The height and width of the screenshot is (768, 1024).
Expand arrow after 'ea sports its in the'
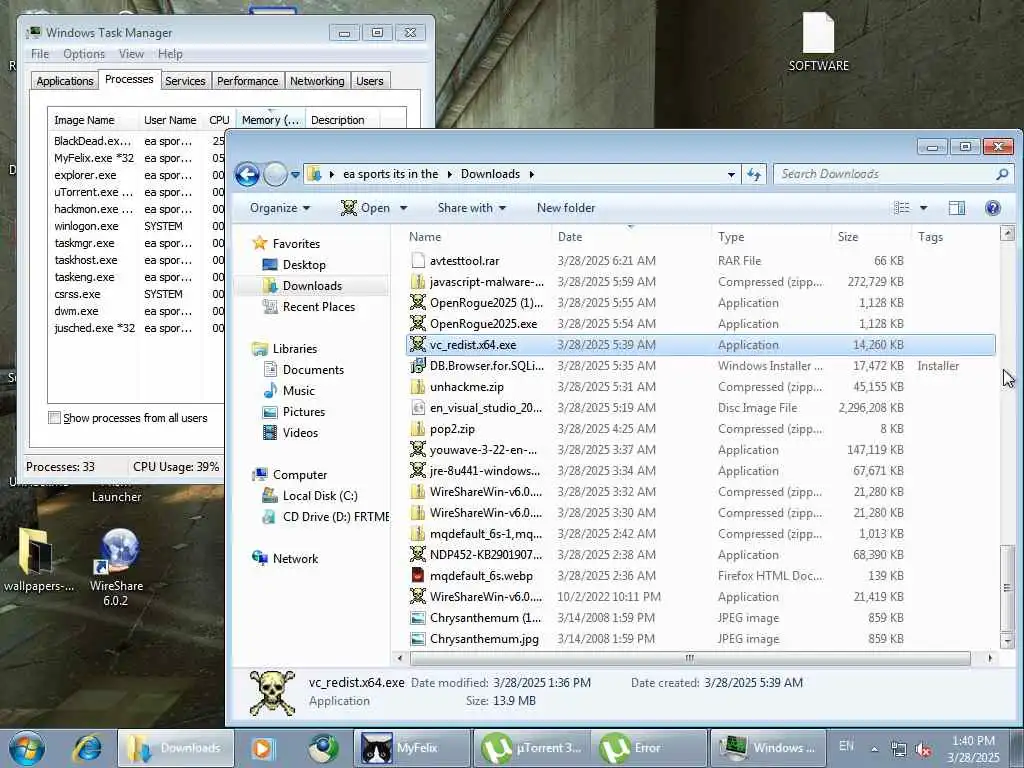click(449, 174)
